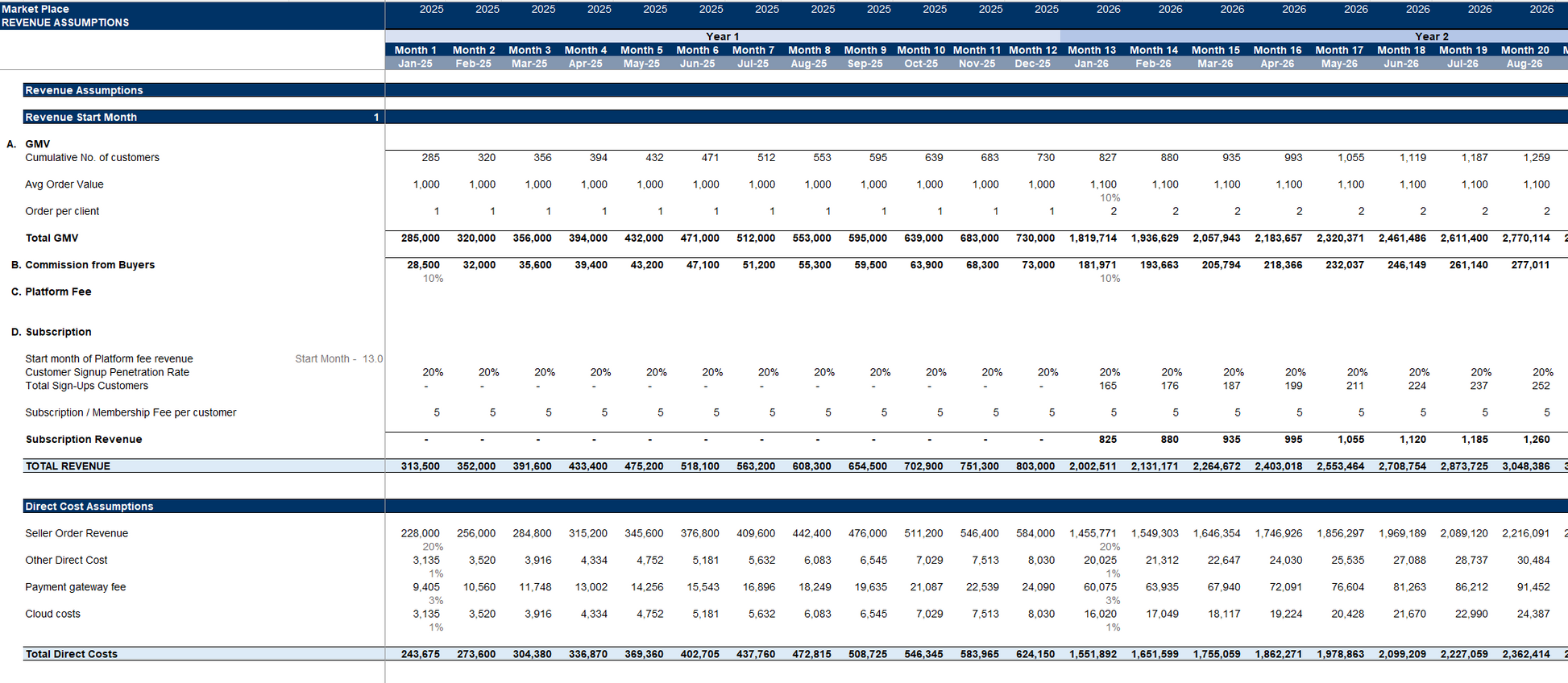
Task: Select Total GMV value for Jan-25
Action: 421,238
